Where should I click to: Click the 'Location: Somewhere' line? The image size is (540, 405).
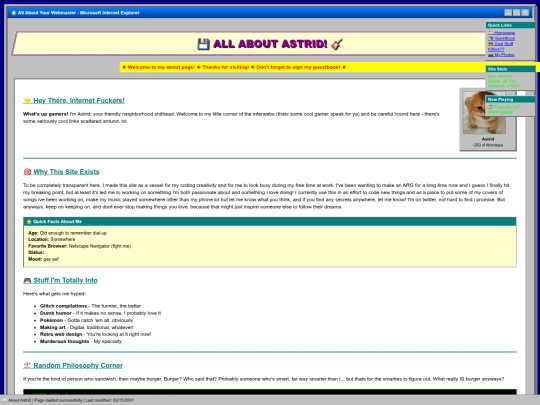point(52,239)
